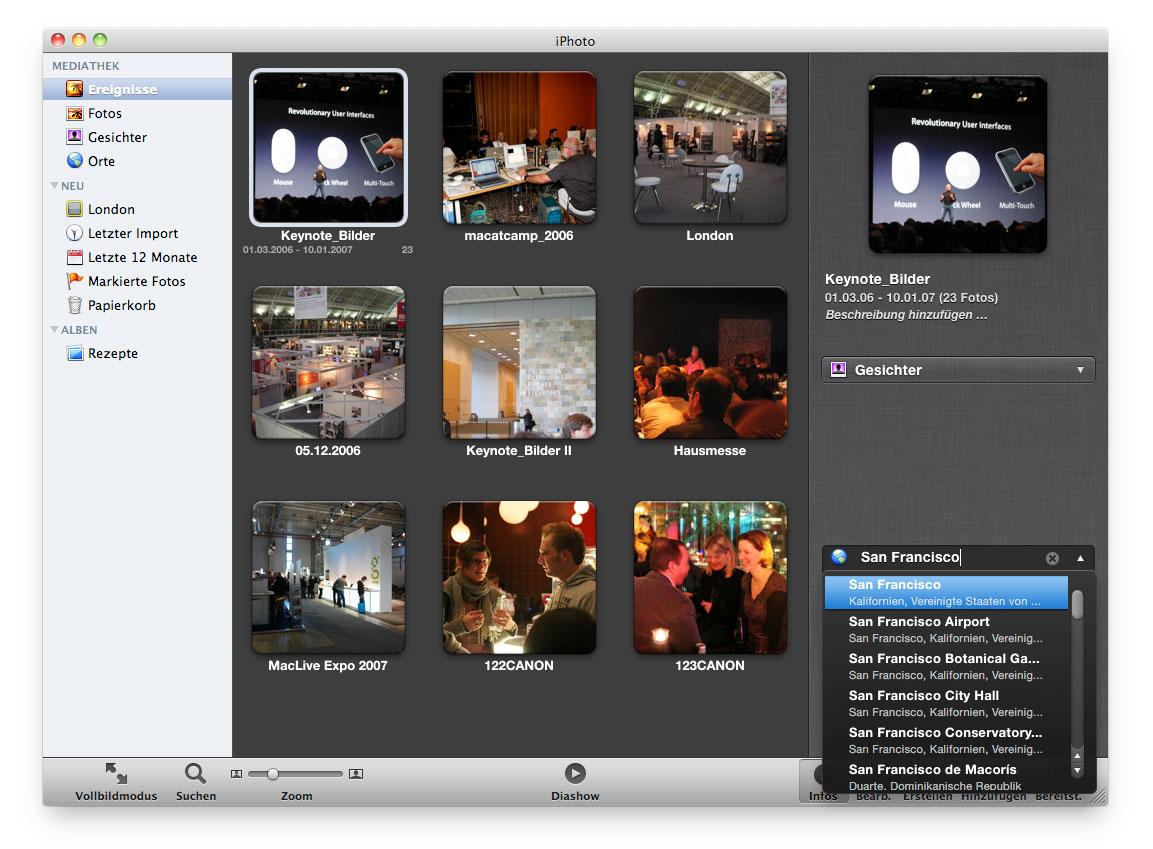This screenshot has height=849, width=1153.
Task: Start the Diashow slideshow
Action: pyautogui.click(x=575, y=781)
